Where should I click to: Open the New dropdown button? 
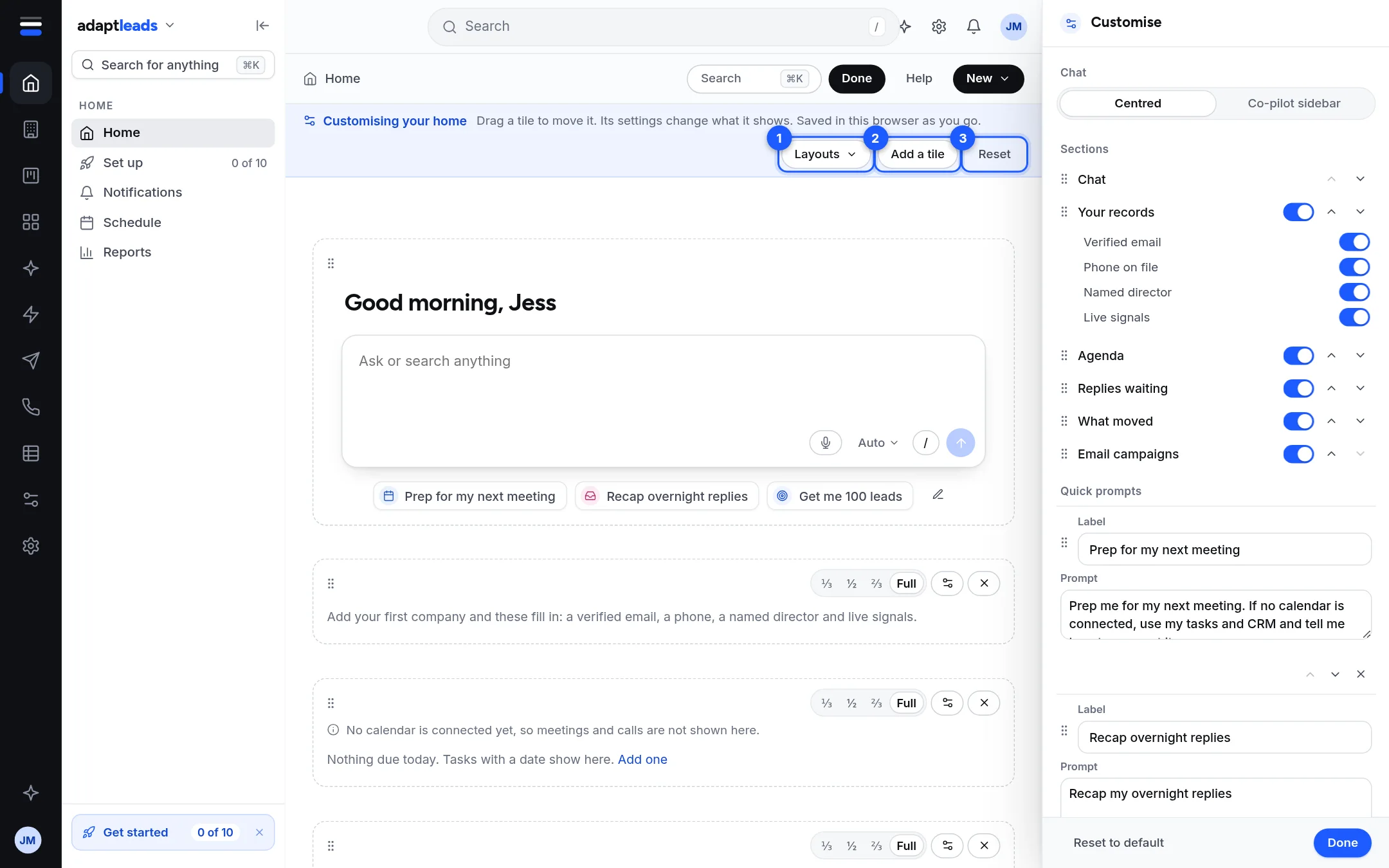click(988, 78)
